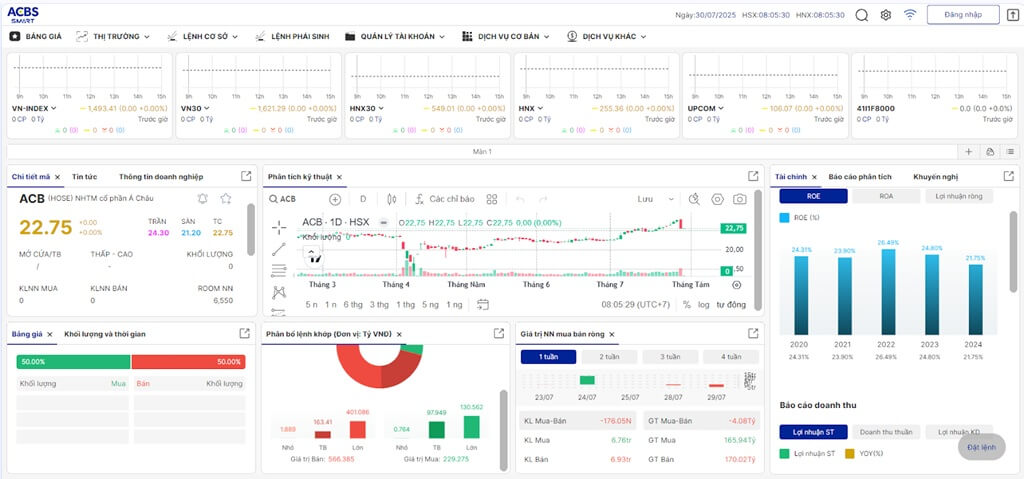Expand the THỊ TRƯỜNG menu dropdown
The height and width of the screenshot is (479, 1024).
point(121,36)
